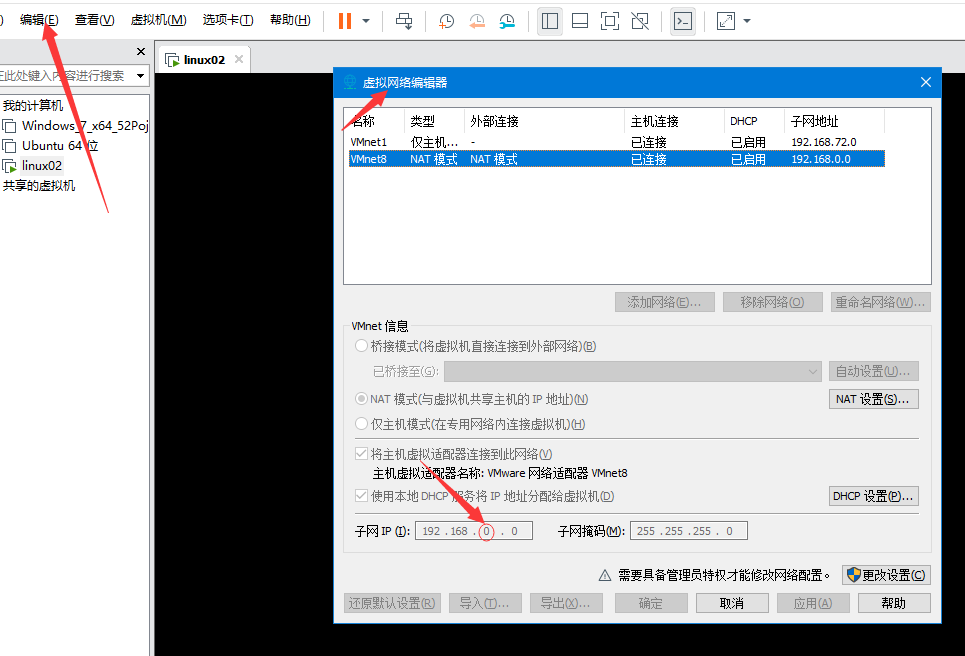Toggle 将主机虚拟适配器连接到此网络 checkbox
This screenshot has height=656, width=965.
pos(361,454)
